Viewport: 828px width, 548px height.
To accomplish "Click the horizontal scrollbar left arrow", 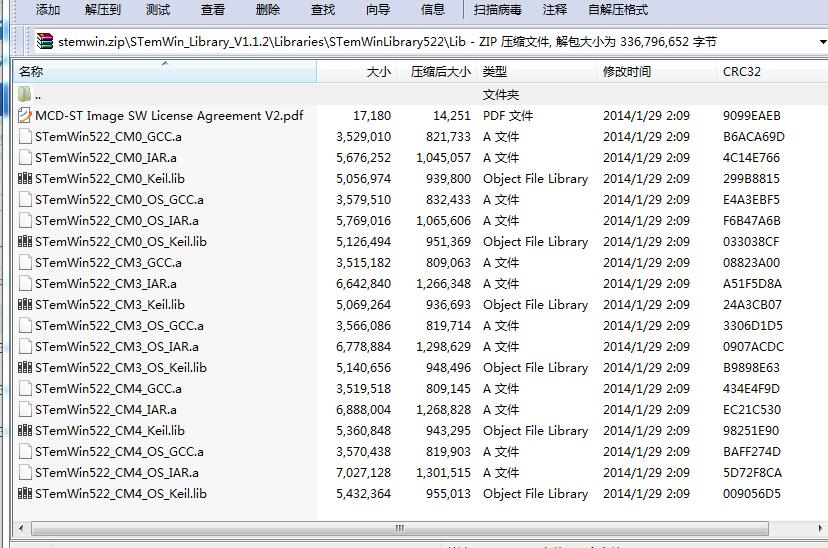I will click(21, 528).
